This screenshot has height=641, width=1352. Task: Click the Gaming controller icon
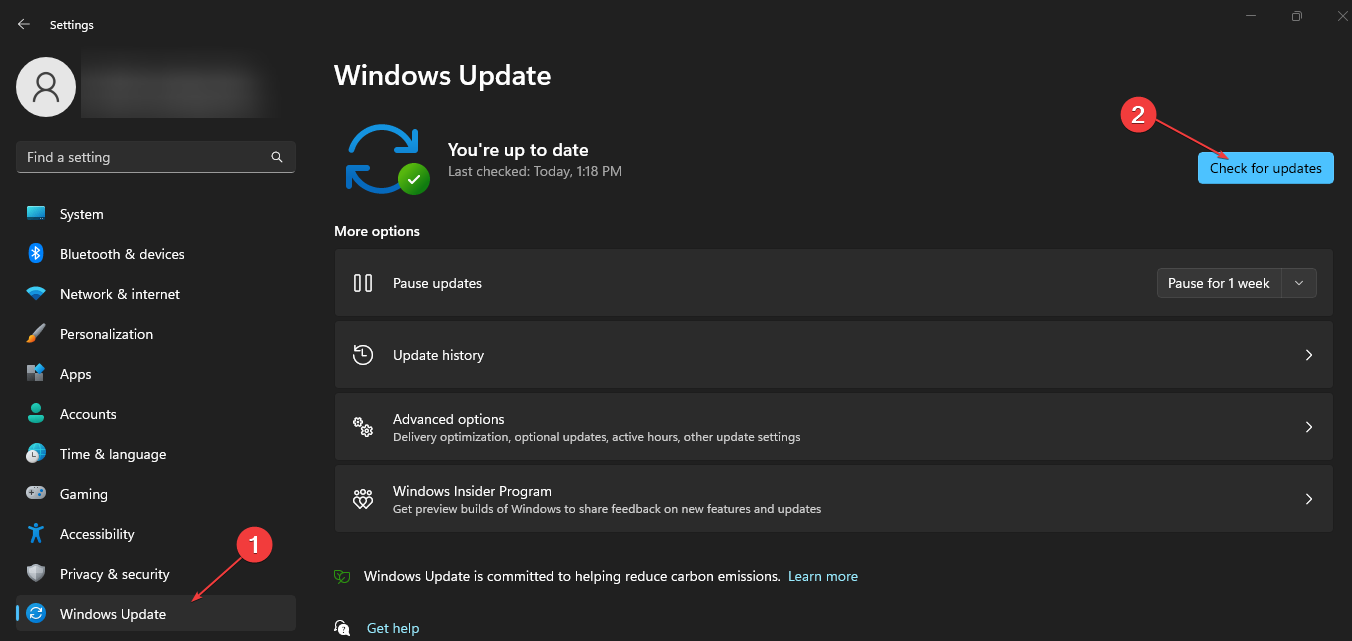coord(36,494)
